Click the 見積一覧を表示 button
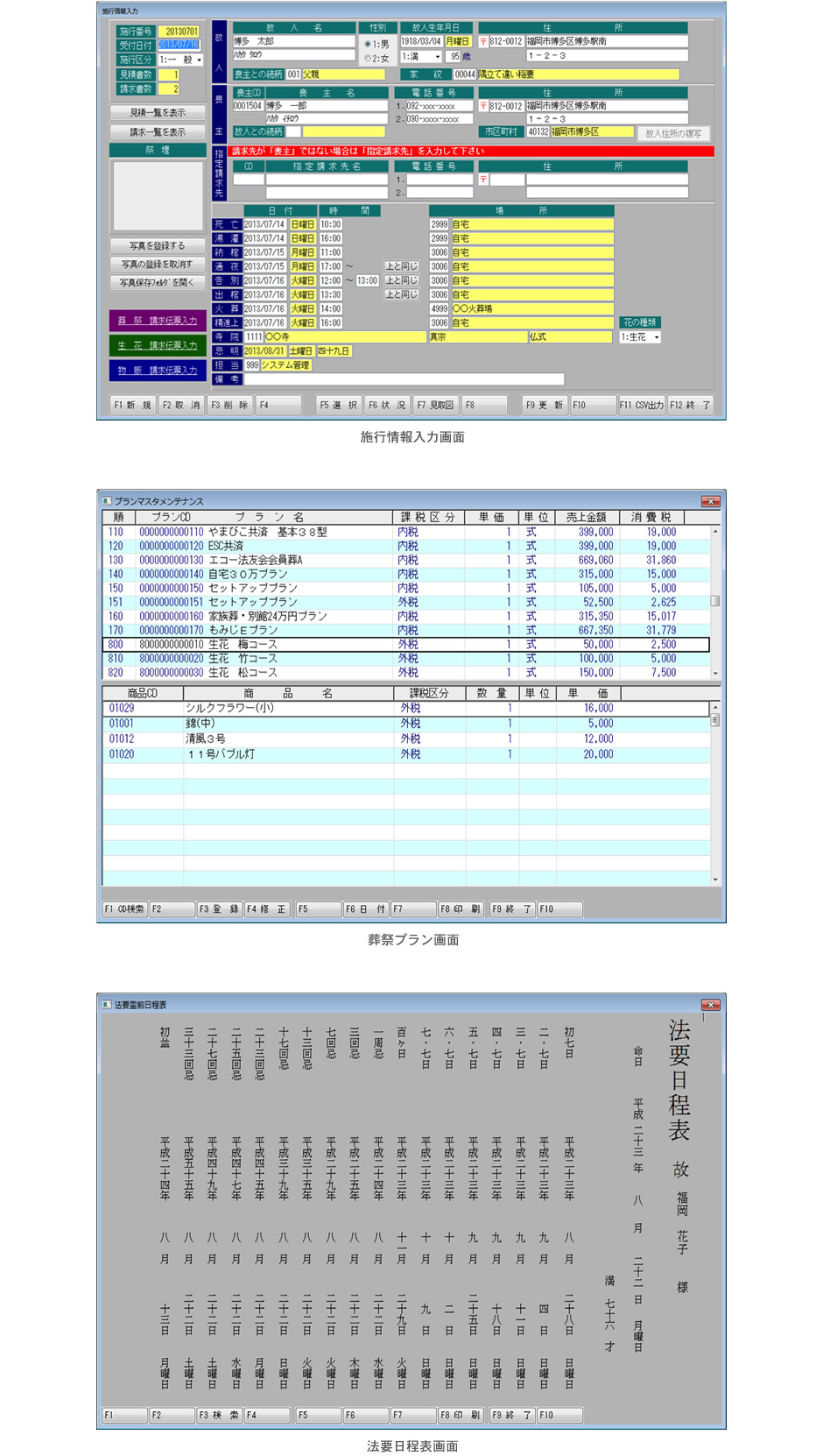The image size is (823, 1456). pyautogui.click(x=158, y=113)
